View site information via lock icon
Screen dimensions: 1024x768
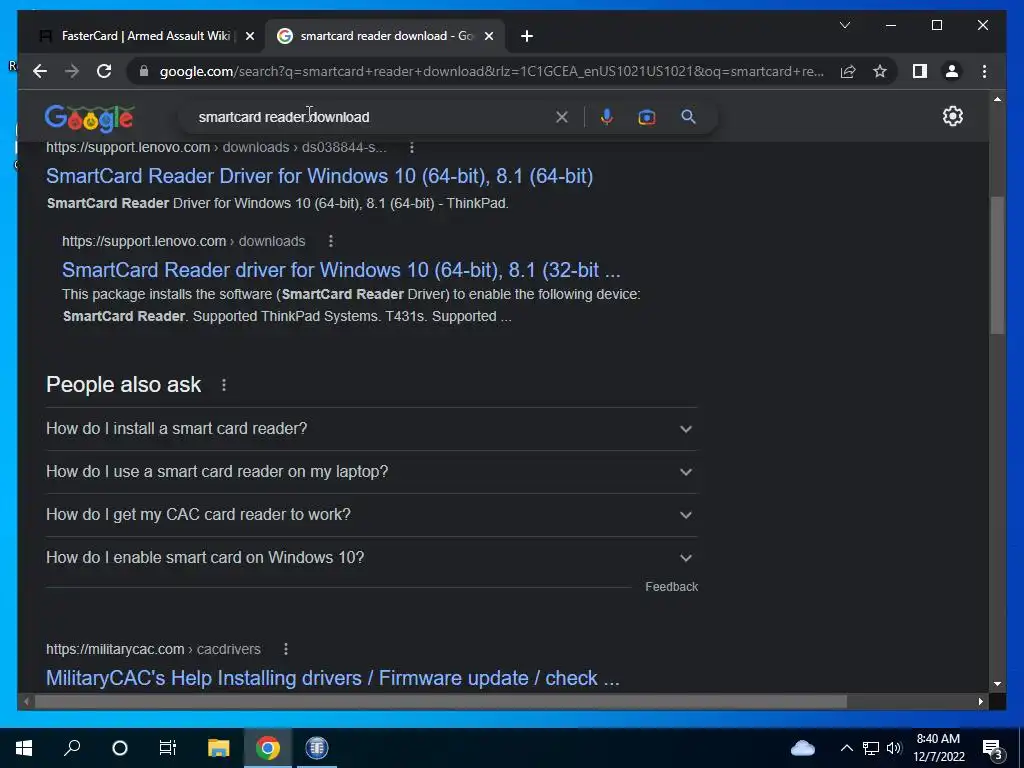click(x=144, y=71)
